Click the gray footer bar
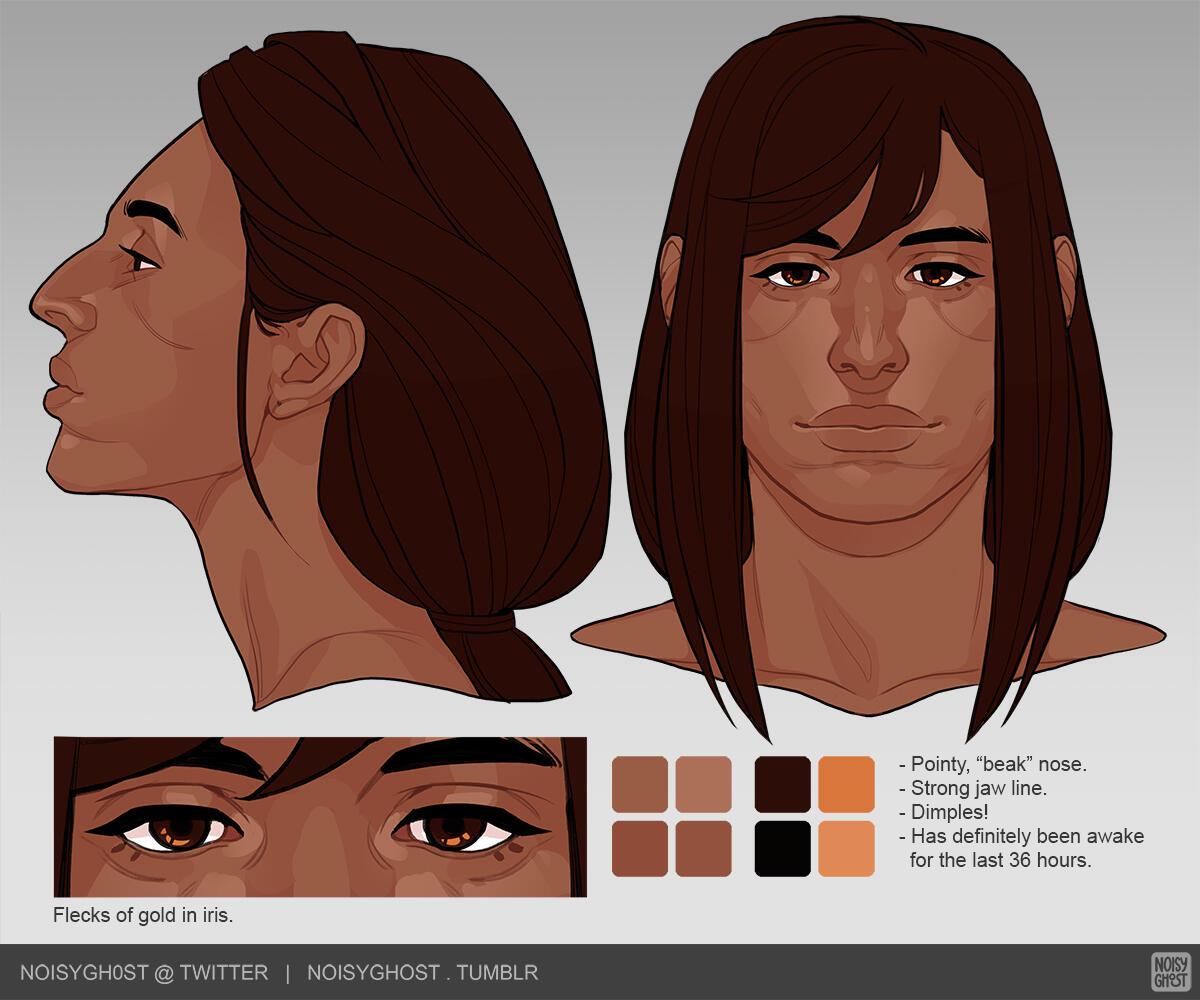 (x=600, y=971)
